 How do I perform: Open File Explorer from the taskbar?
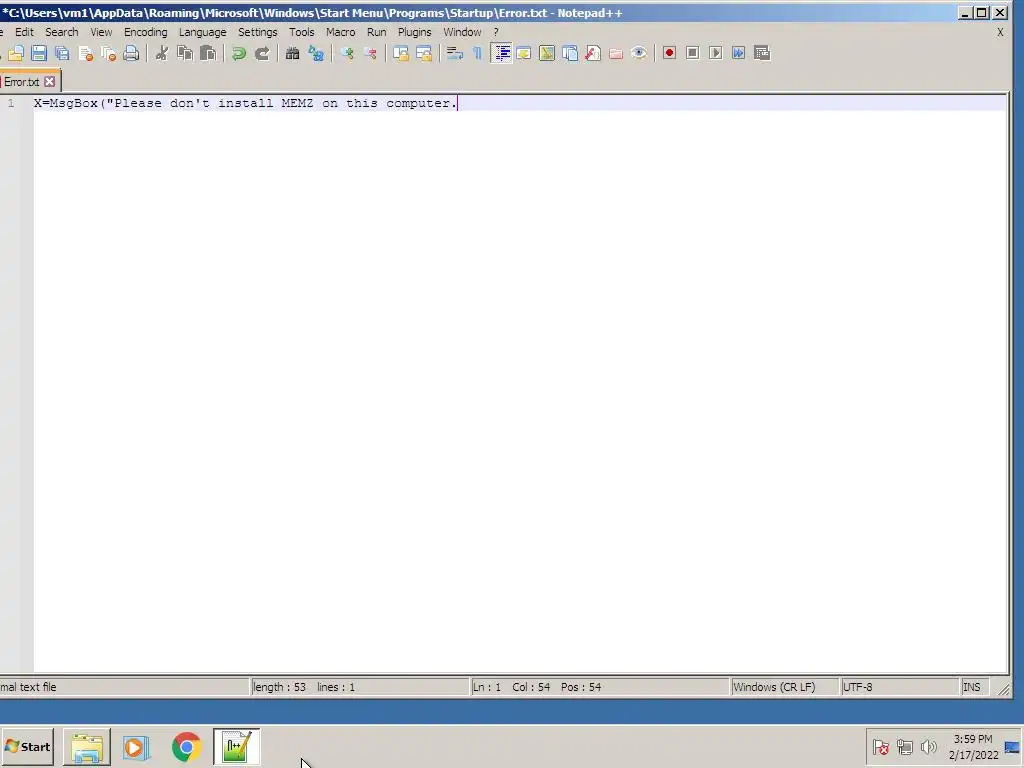click(x=87, y=746)
